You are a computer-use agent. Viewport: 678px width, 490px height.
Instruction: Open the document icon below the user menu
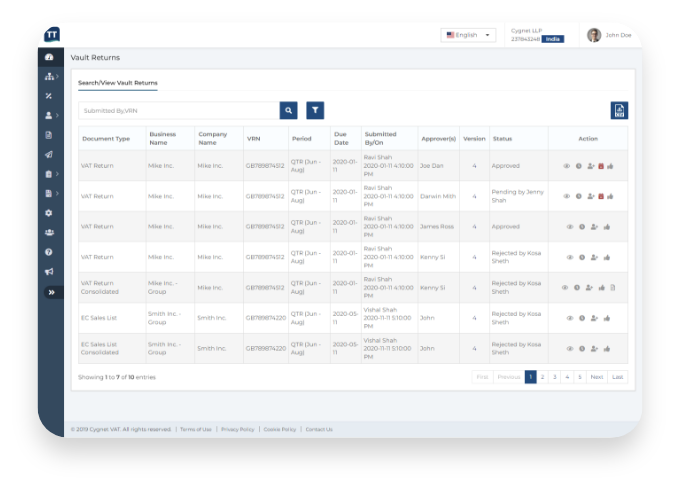pyautogui.click(x=49, y=135)
